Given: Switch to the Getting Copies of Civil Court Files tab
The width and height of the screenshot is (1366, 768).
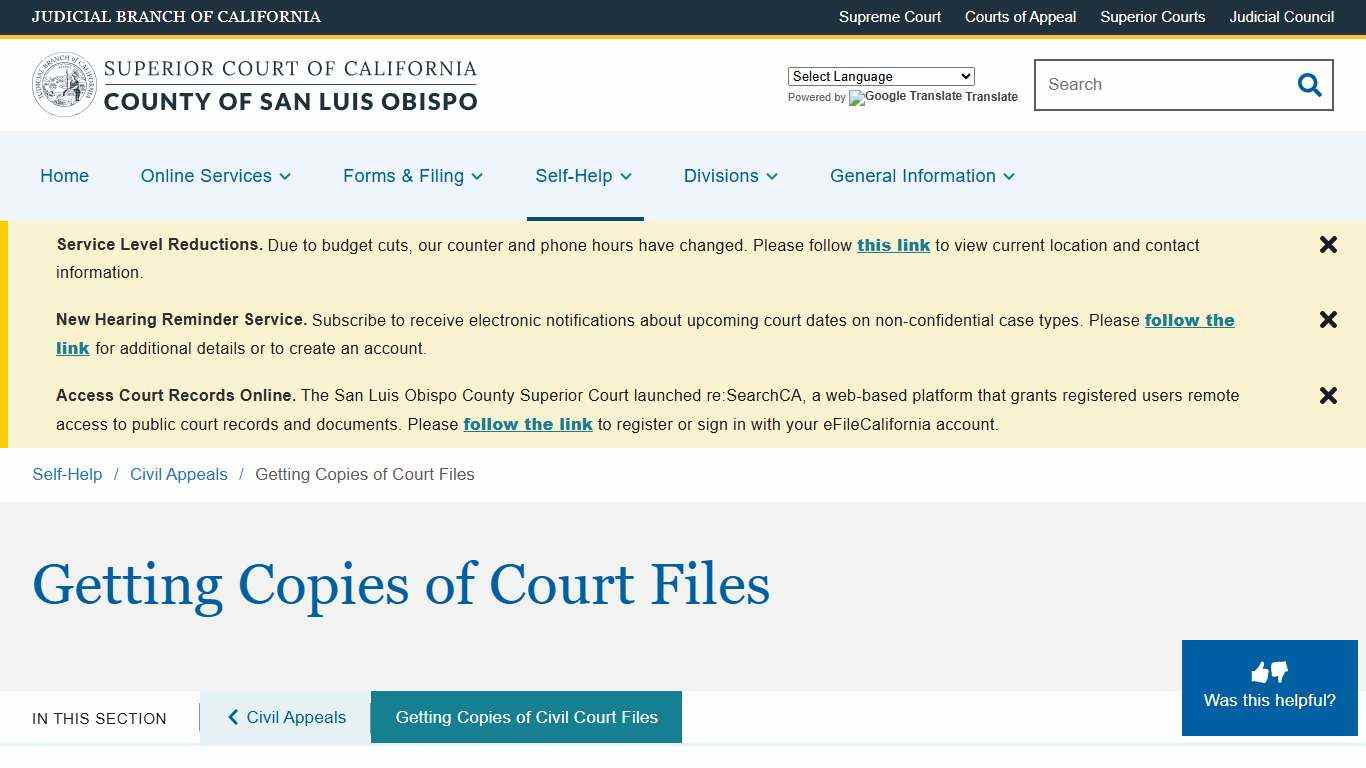Looking at the screenshot, I should (525, 717).
